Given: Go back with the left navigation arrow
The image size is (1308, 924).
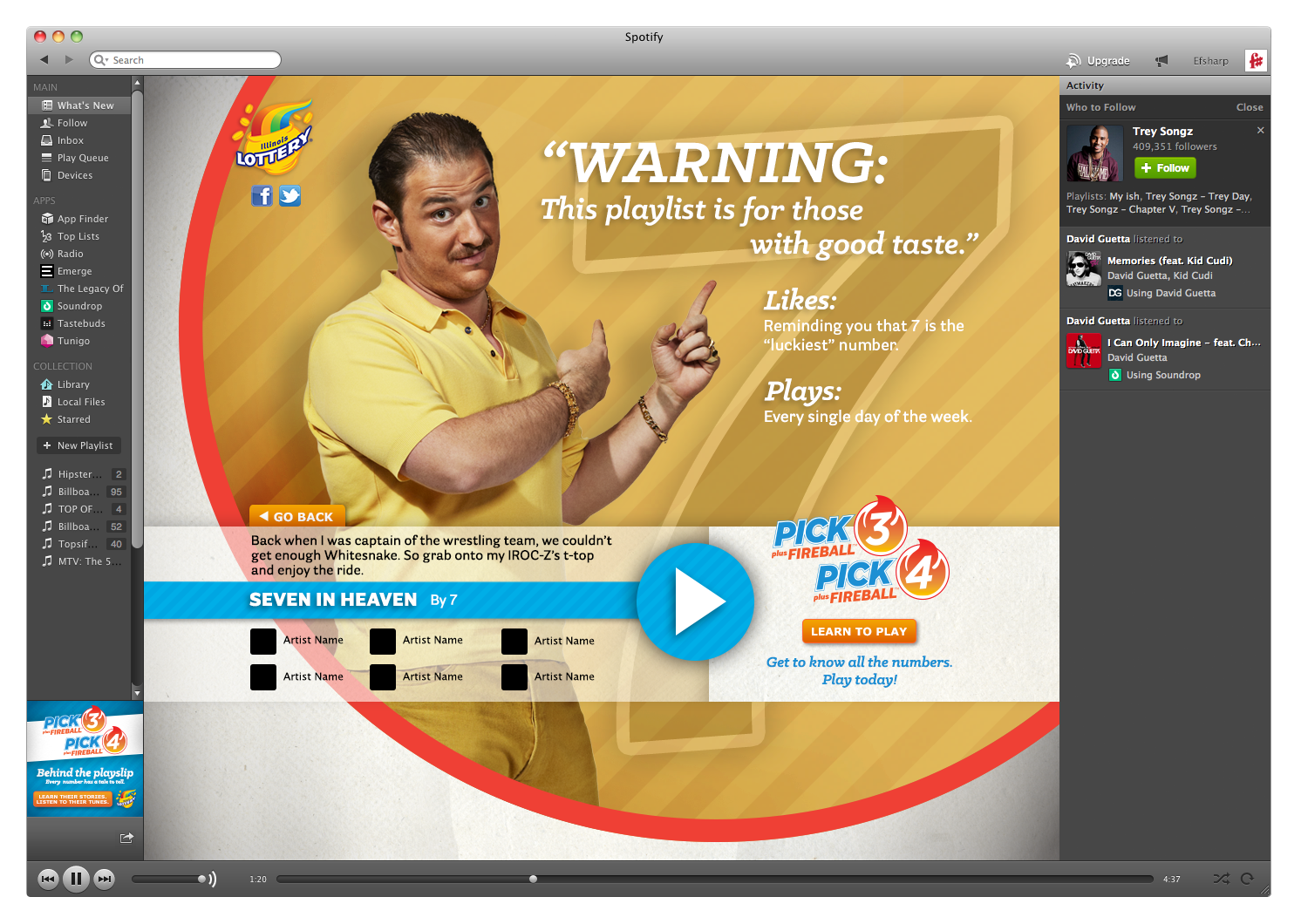Looking at the screenshot, I should tap(44, 59).
